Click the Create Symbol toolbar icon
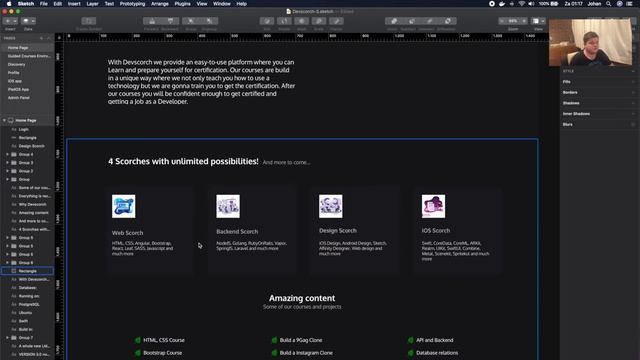Viewport: 640px width, 360px height. point(89,21)
